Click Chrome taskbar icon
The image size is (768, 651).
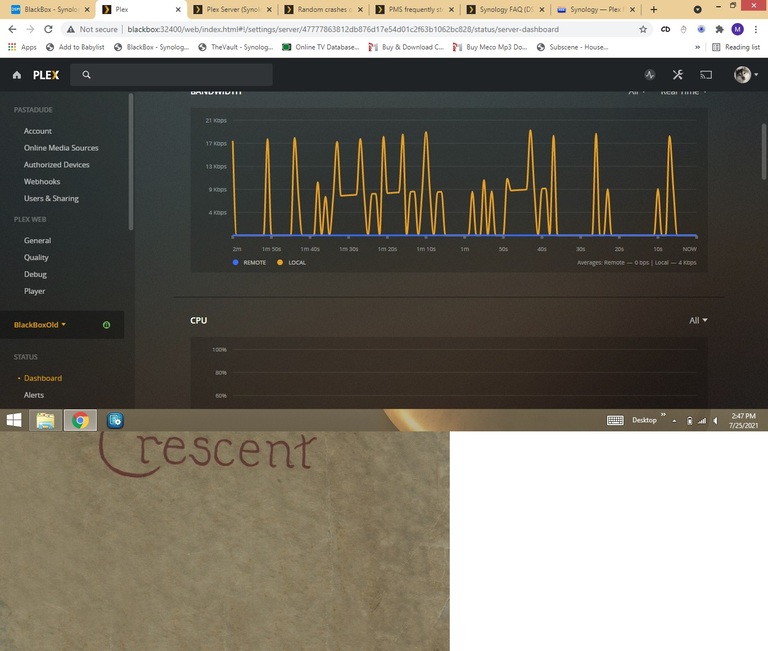point(80,420)
